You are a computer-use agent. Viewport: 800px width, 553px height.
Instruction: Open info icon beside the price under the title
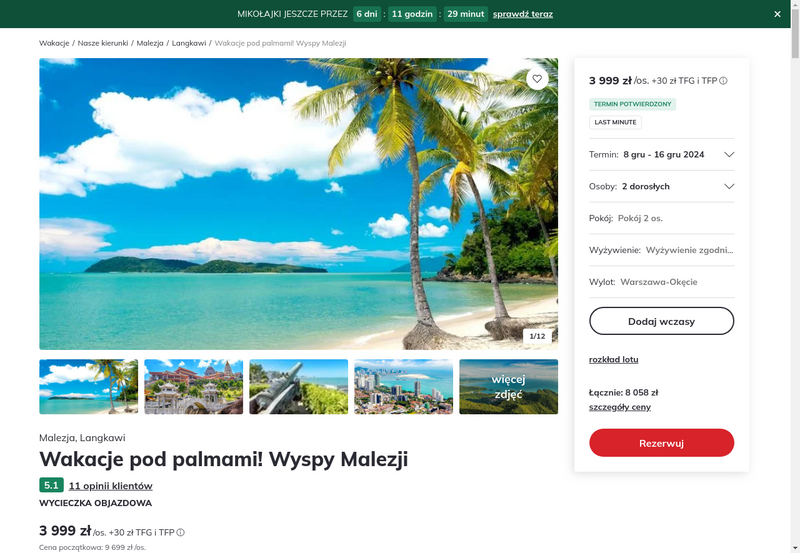point(181,533)
